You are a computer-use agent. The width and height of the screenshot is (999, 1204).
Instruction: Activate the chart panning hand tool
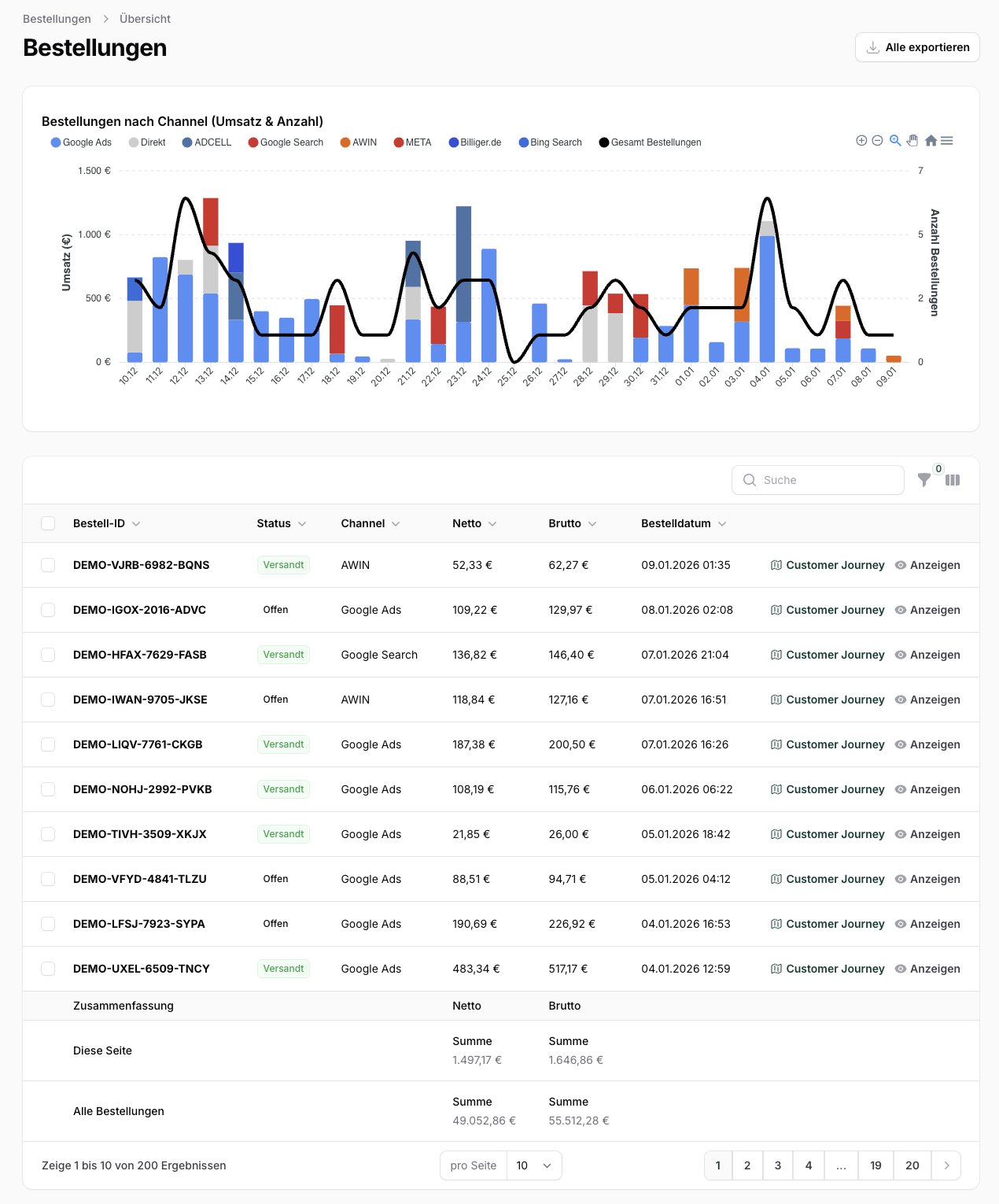point(912,141)
